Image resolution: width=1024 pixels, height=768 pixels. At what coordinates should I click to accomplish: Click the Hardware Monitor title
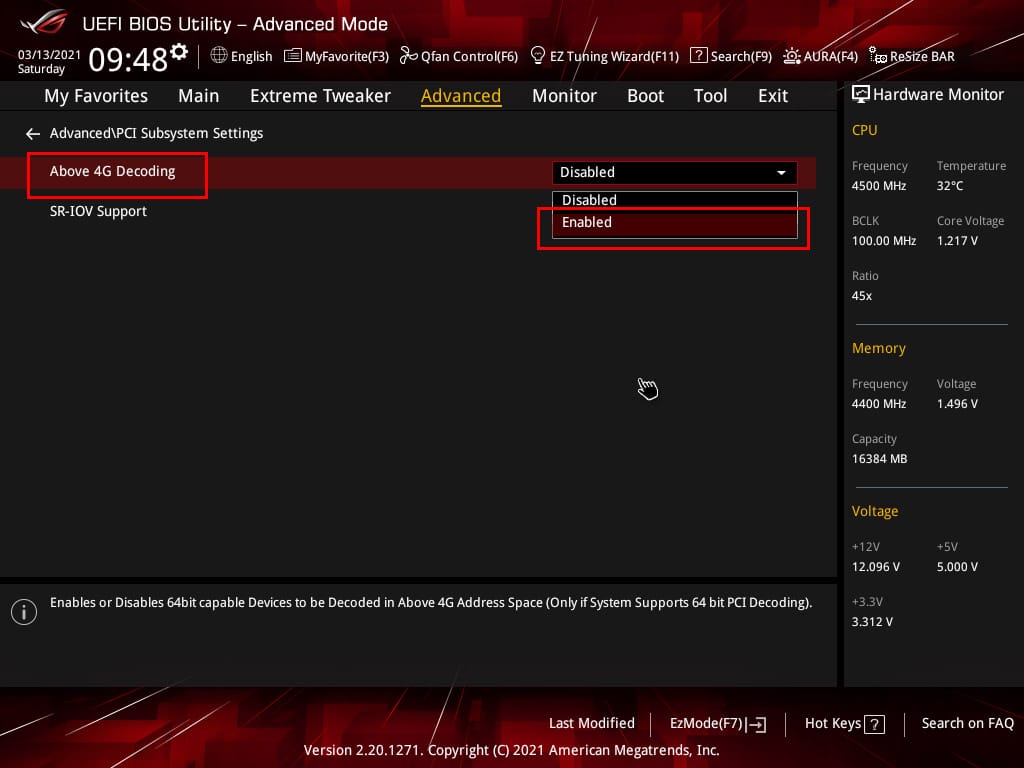coord(938,95)
